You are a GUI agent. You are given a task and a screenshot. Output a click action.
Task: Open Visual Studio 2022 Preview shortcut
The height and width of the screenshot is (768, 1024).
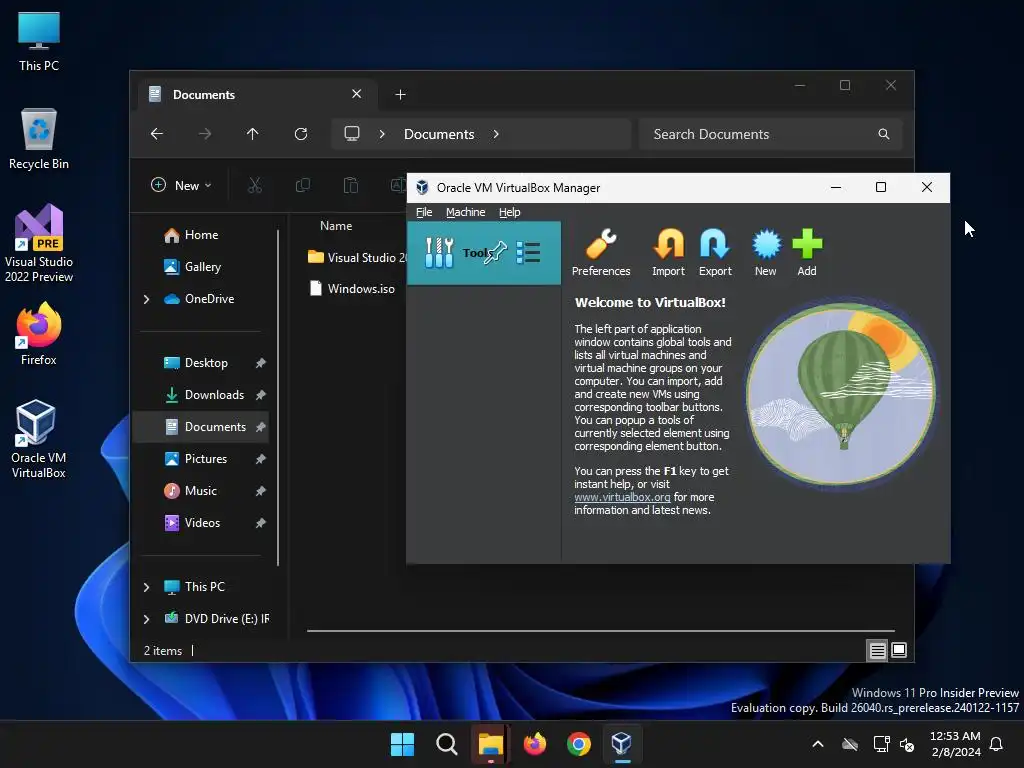tap(39, 243)
